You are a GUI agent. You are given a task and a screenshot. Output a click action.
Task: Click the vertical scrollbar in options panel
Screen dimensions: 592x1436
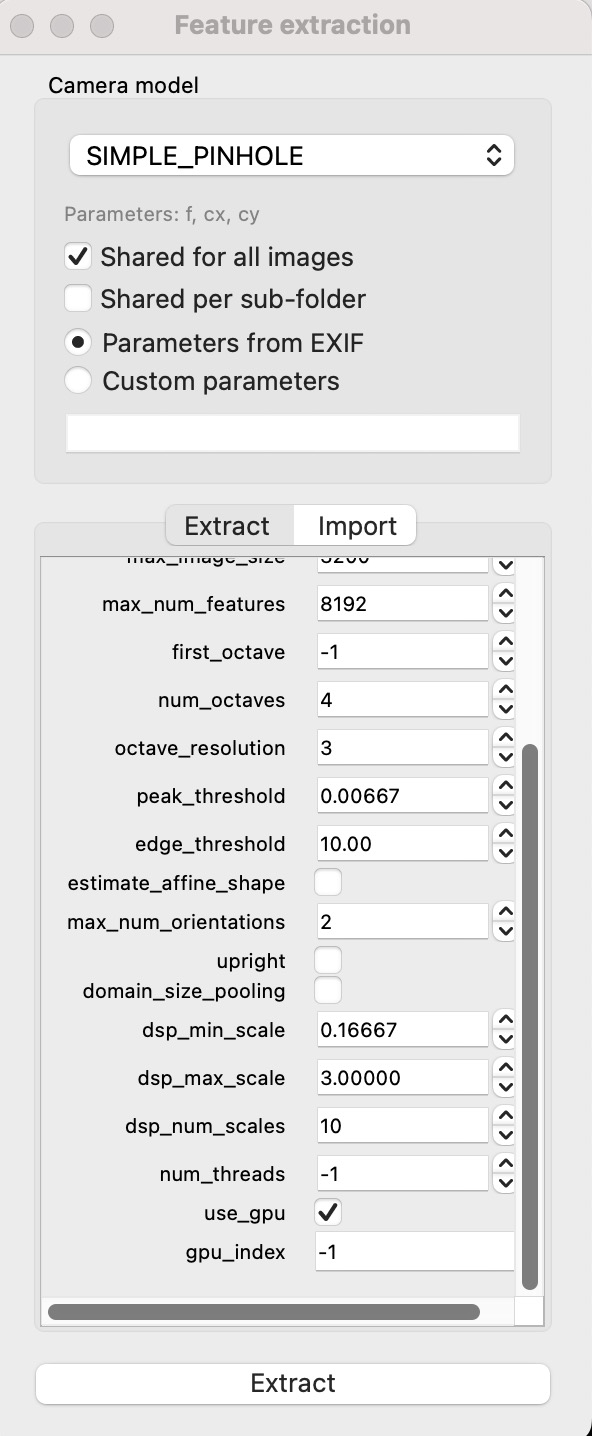[531, 1000]
